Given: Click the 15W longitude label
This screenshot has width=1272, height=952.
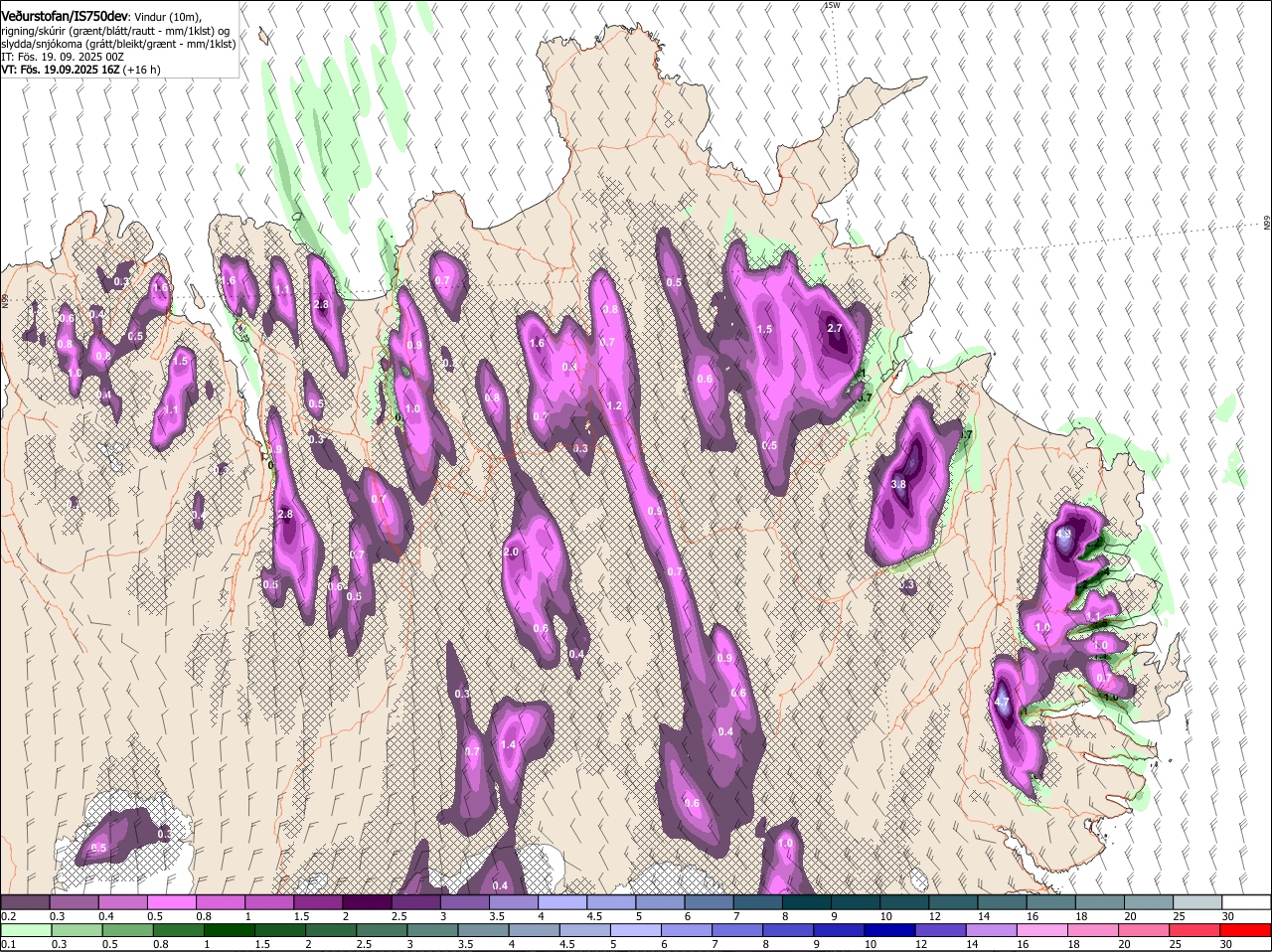Looking at the screenshot, I should pos(832,5).
